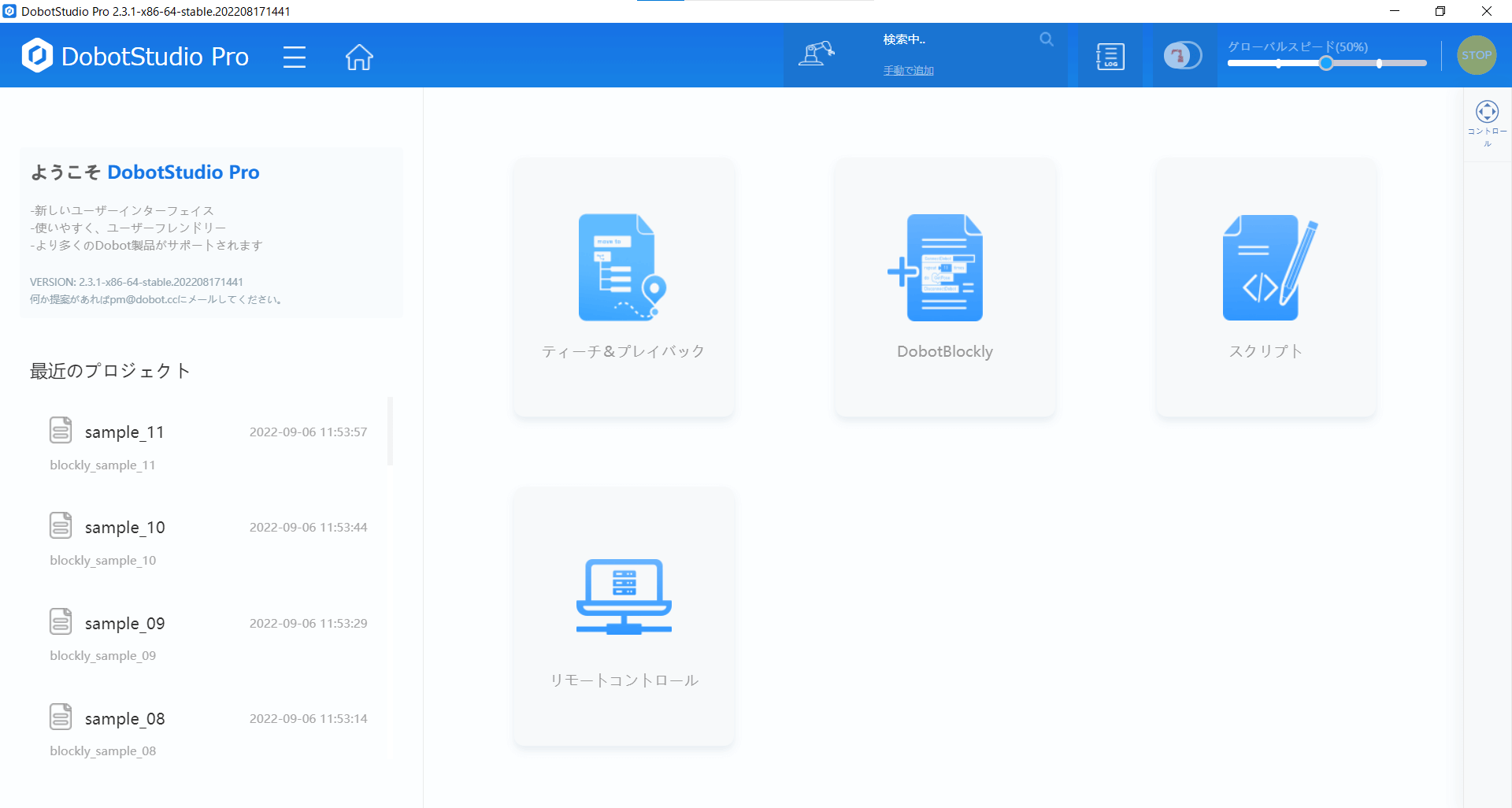Open Teach & Playback card (ティーチ&プレイバック)
1512x808 pixels.
(x=624, y=287)
